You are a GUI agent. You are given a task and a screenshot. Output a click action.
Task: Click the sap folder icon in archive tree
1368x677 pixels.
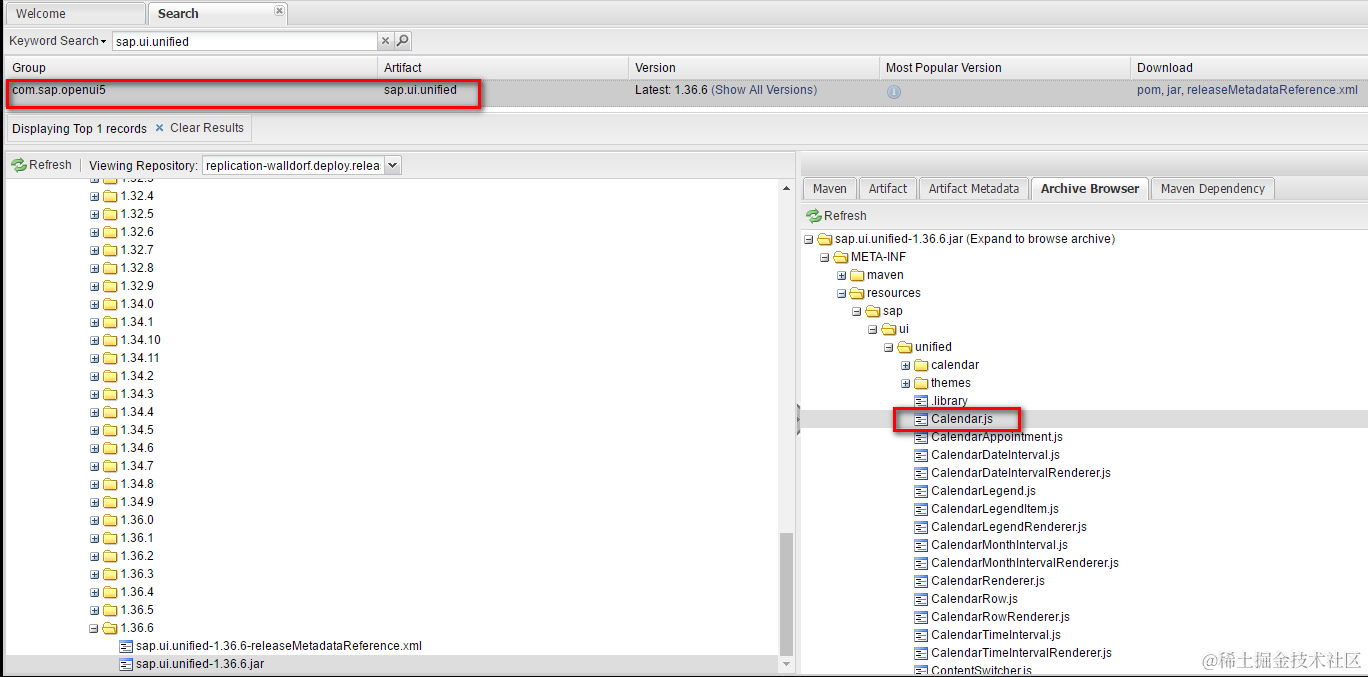pos(873,311)
